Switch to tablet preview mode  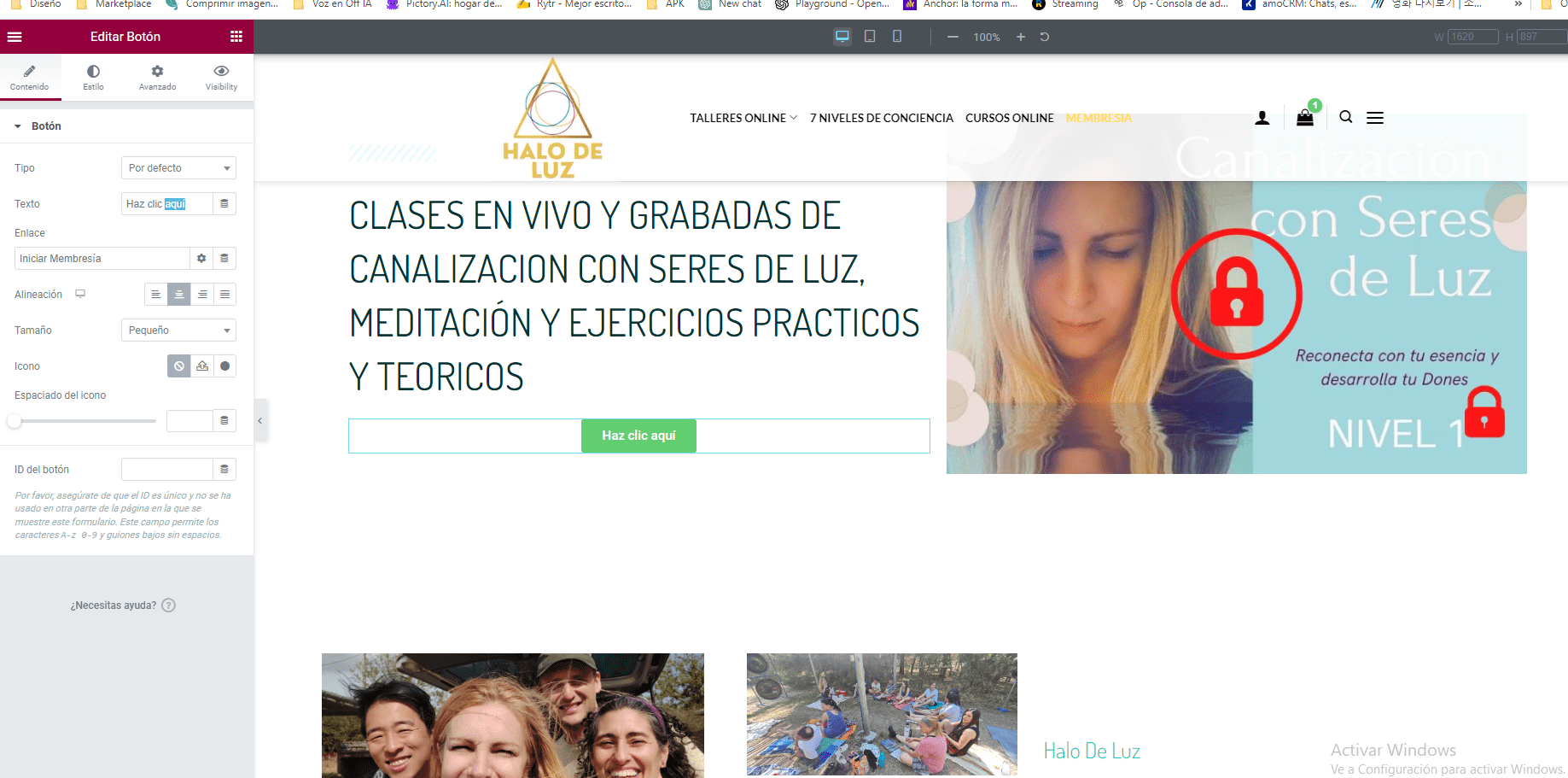870,37
